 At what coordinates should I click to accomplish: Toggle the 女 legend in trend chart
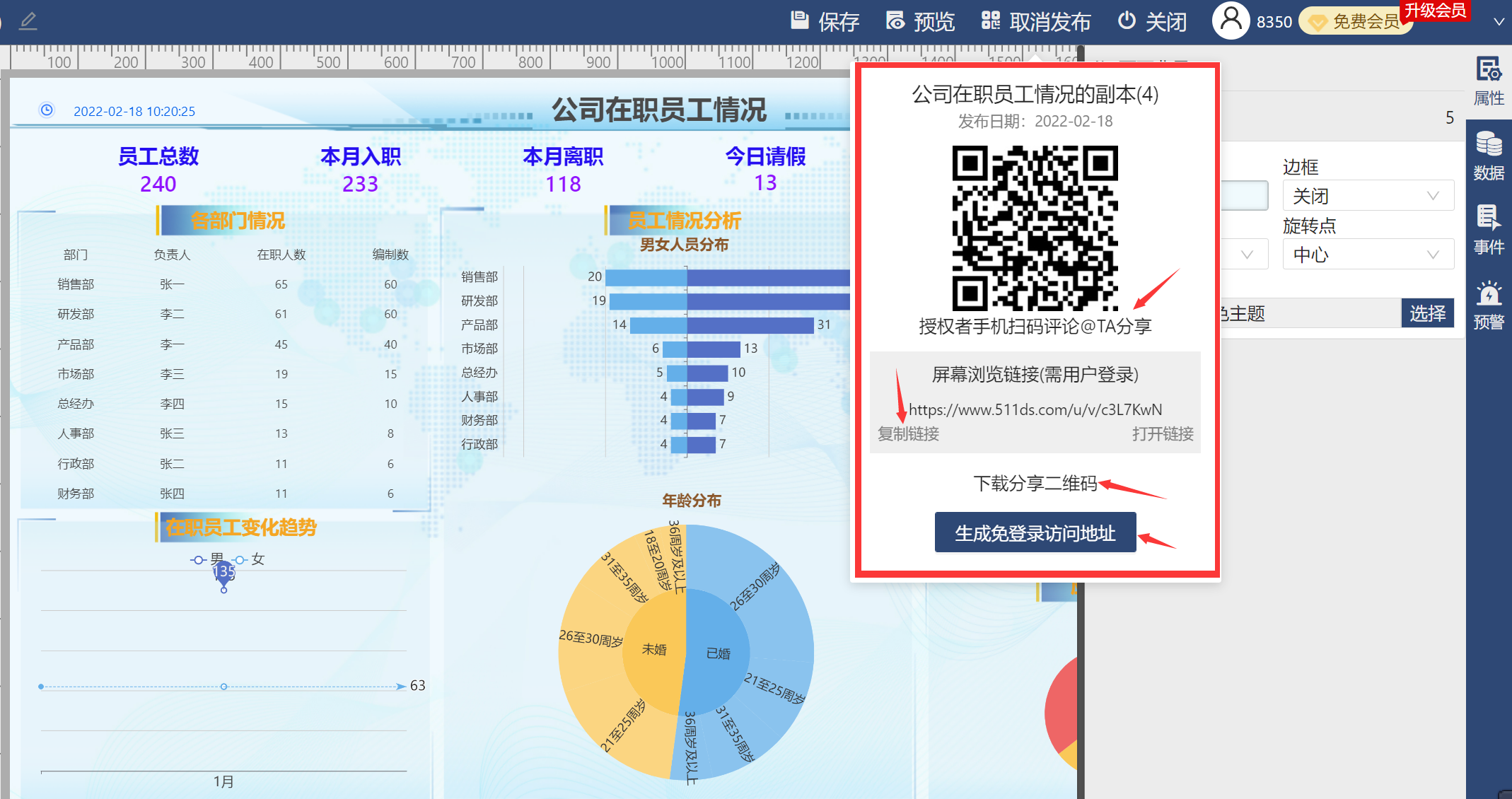248,559
